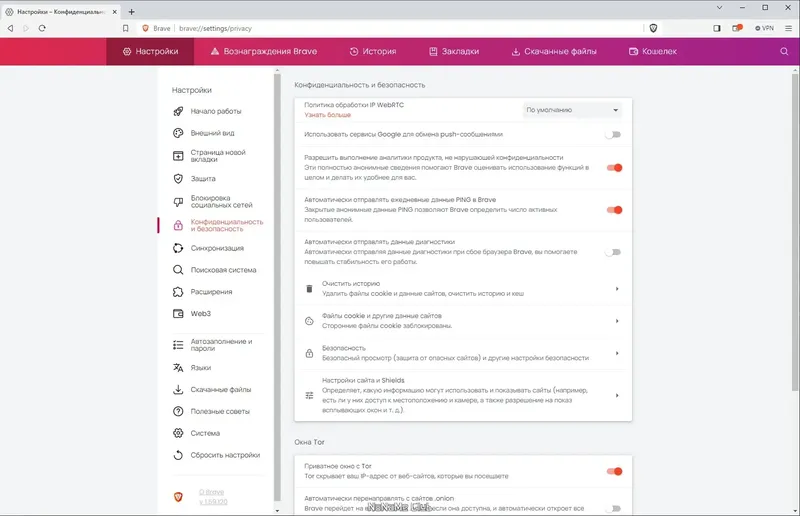The image size is (800, 516).
Task: Disable product analytics toggle
Action: 614,167
